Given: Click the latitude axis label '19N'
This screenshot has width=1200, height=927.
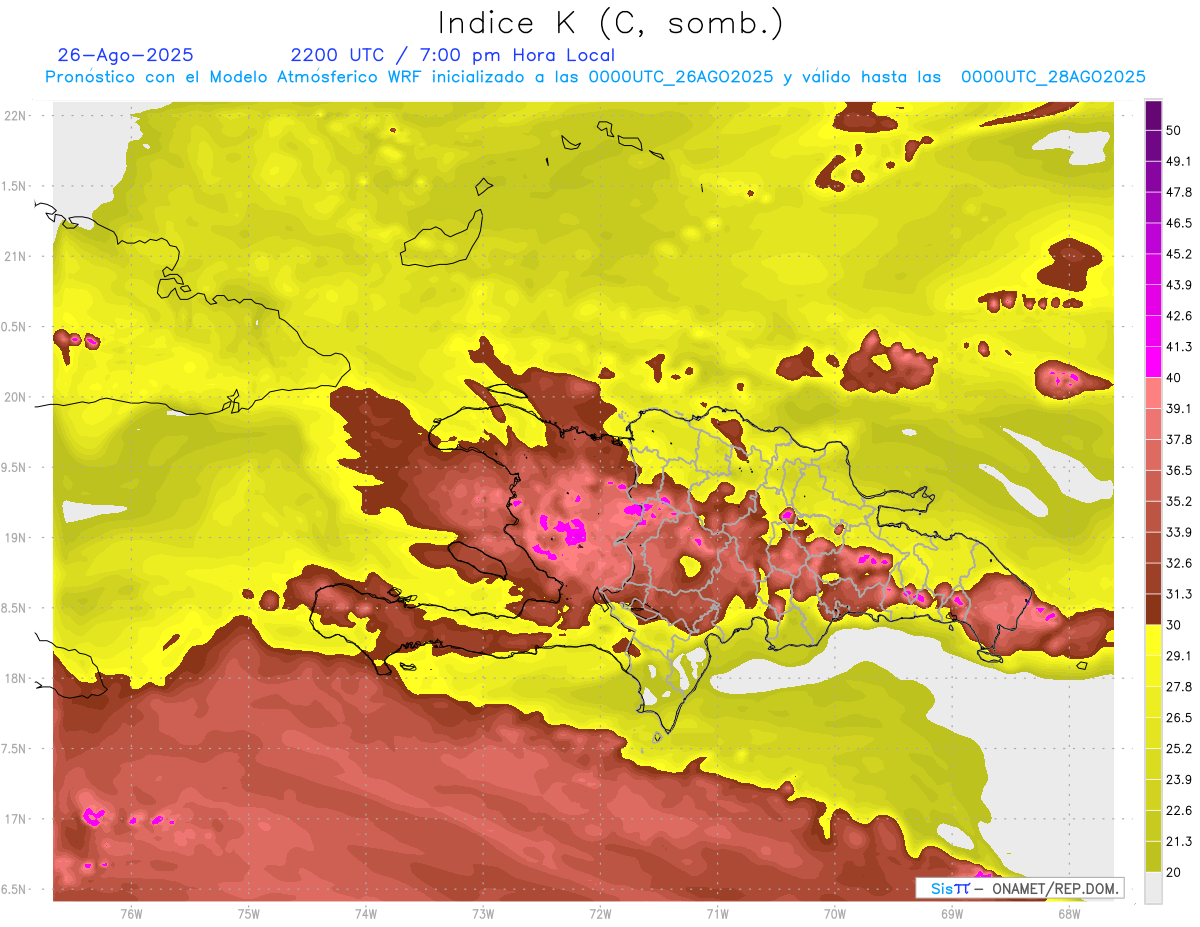Looking at the screenshot, I should (15, 538).
